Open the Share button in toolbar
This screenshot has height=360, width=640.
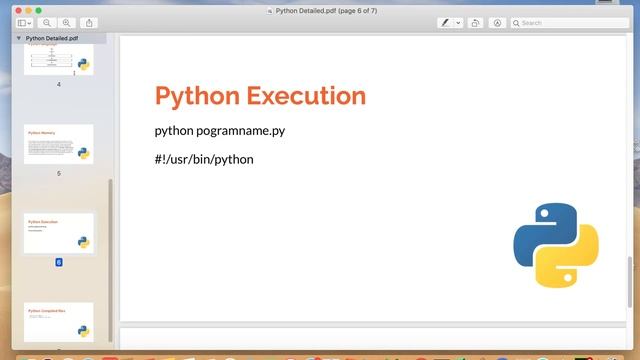[89, 23]
